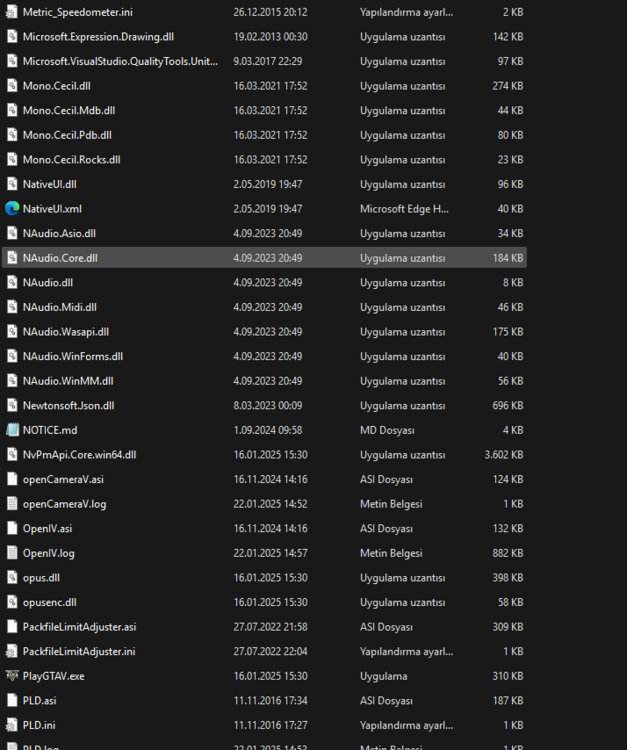This screenshot has width=627, height=750.
Task: Click 'Metin Belgesi' type of OpenIV.log
Action: [391, 553]
